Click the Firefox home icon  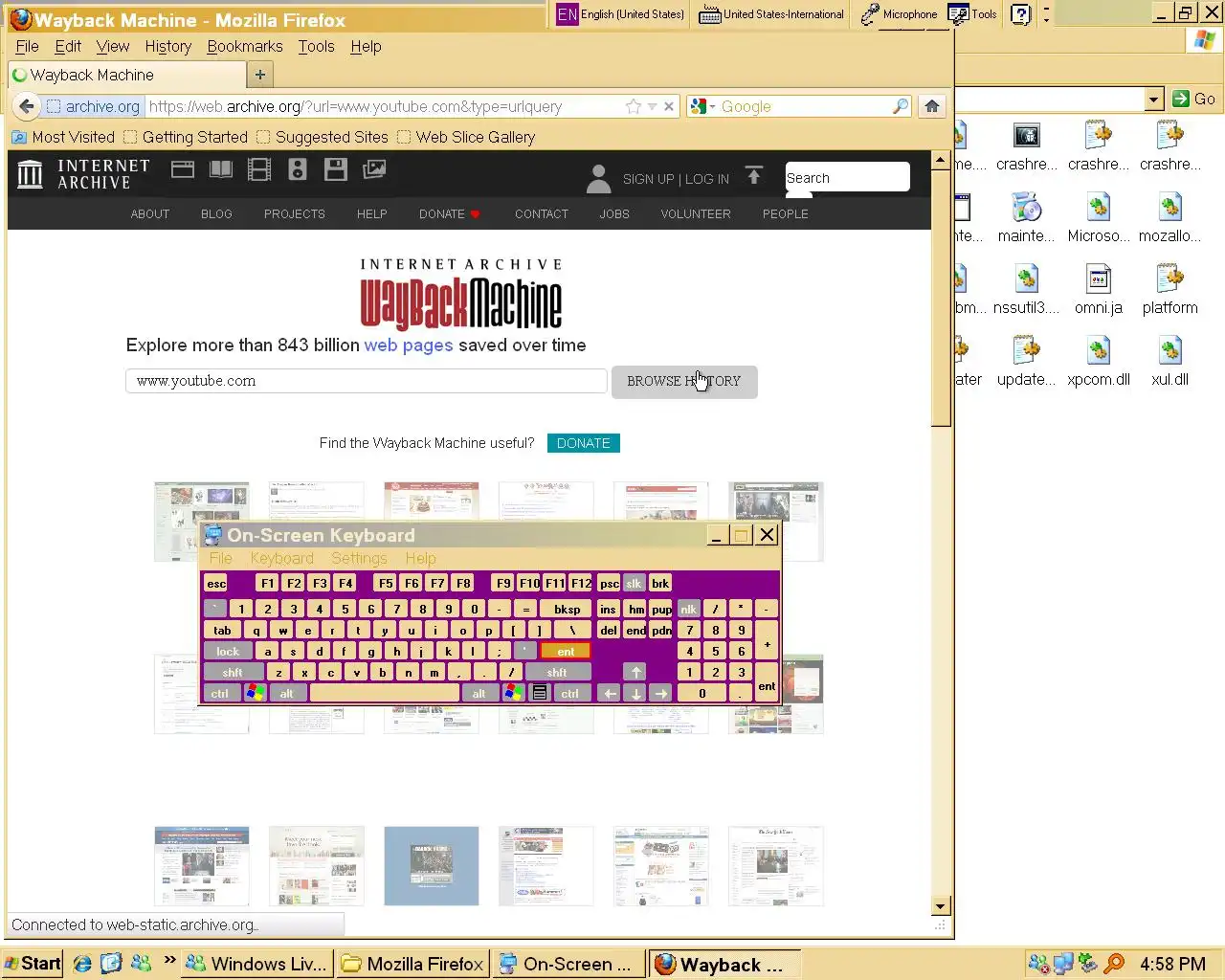point(932,106)
